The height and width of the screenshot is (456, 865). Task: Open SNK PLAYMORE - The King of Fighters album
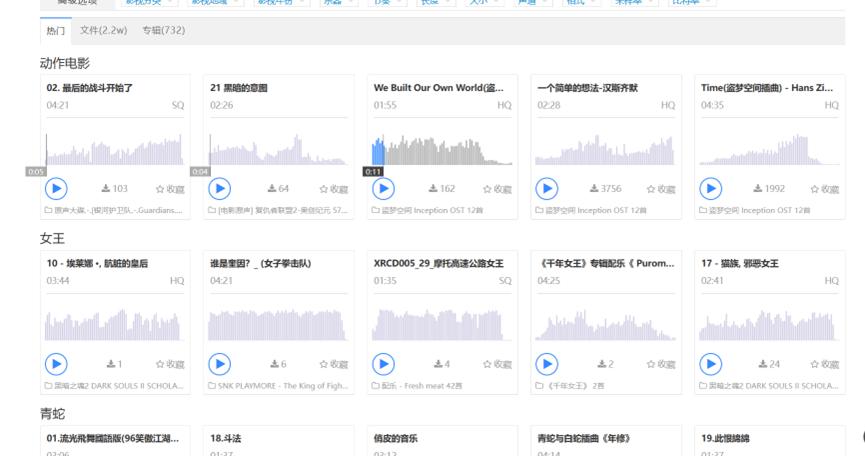278,385
